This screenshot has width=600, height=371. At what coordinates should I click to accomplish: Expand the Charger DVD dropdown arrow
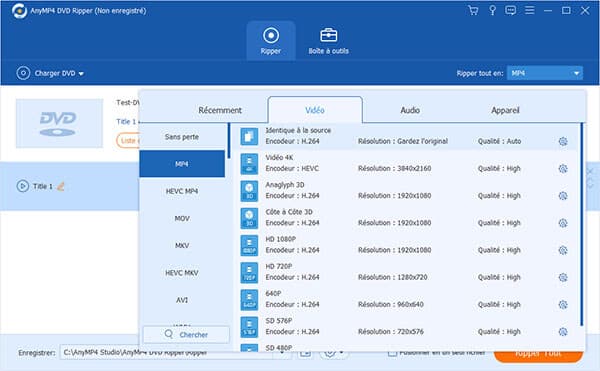(x=81, y=73)
